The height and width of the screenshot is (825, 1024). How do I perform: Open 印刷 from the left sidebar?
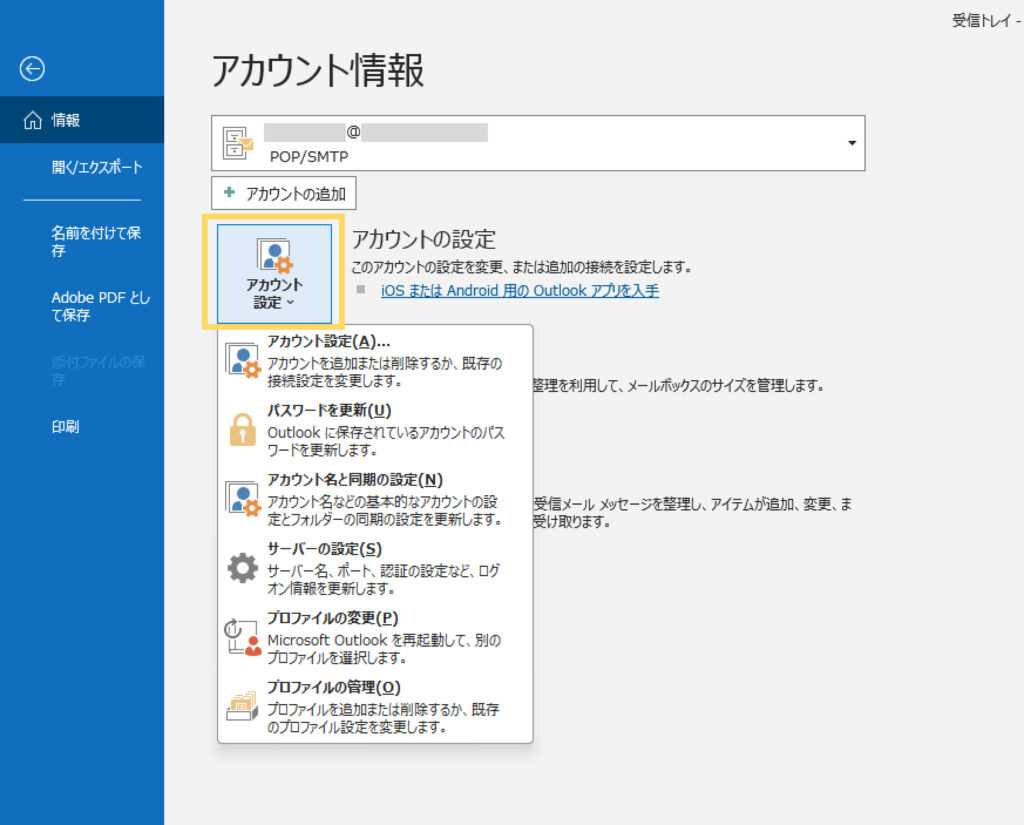(66, 426)
